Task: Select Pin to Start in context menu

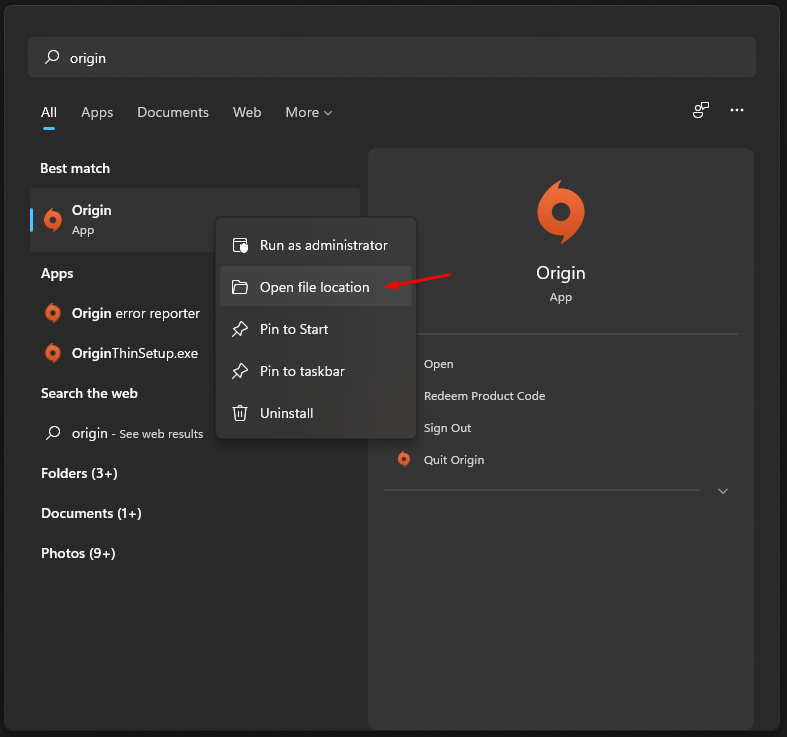Action: pyautogui.click(x=316, y=329)
